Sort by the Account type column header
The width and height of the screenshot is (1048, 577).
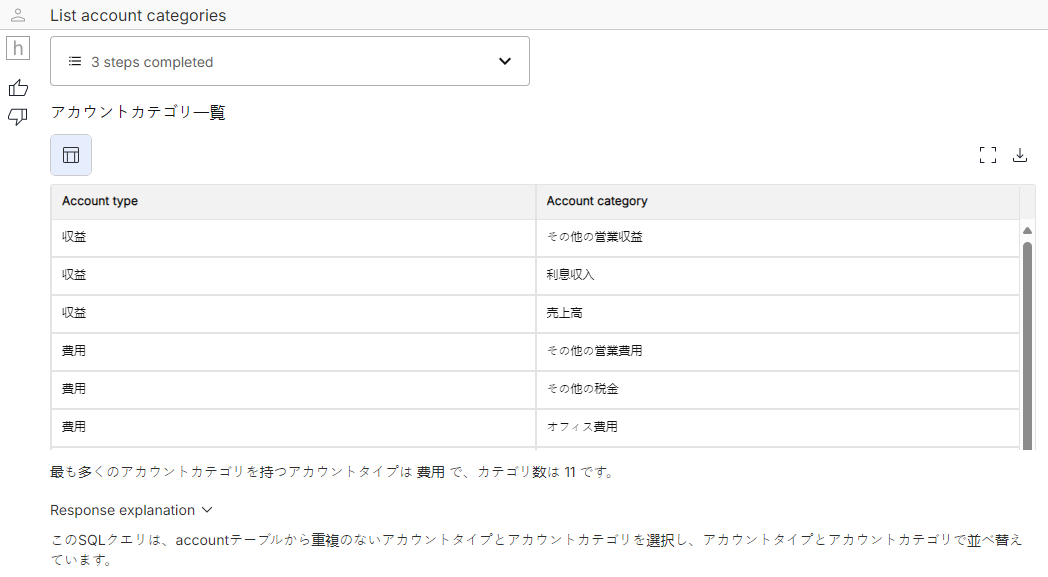pyautogui.click(x=99, y=201)
